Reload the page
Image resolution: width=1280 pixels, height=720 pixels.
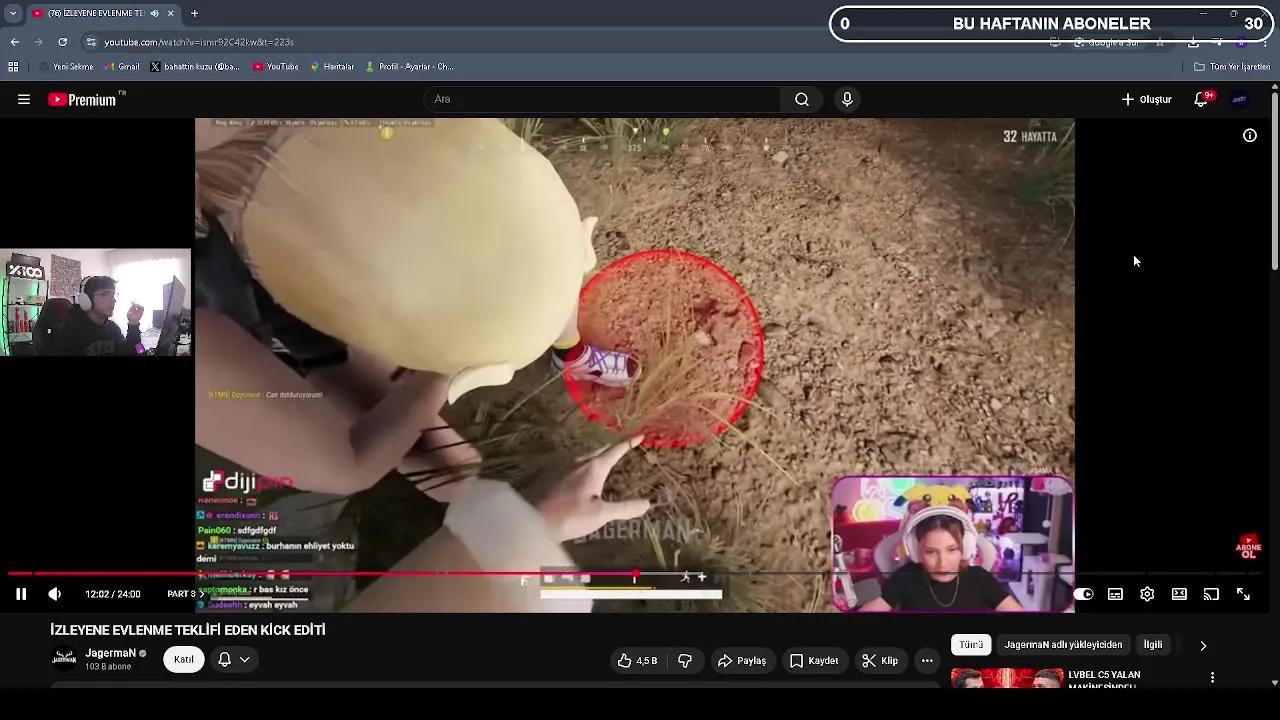[x=63, y=42]
